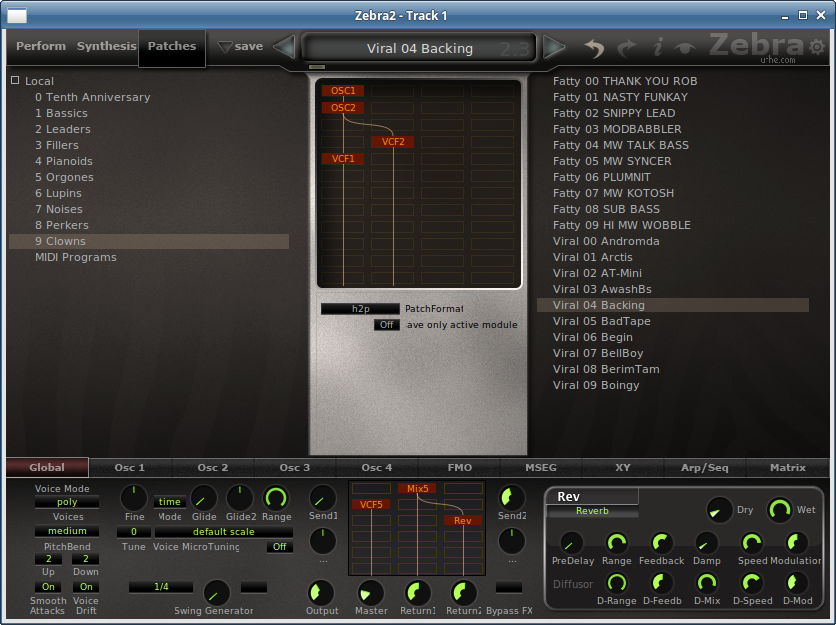This screenshot has width=836, height=625.
Task: Click the reverb PreDelay knob
Action: click(x=571, y=543)
